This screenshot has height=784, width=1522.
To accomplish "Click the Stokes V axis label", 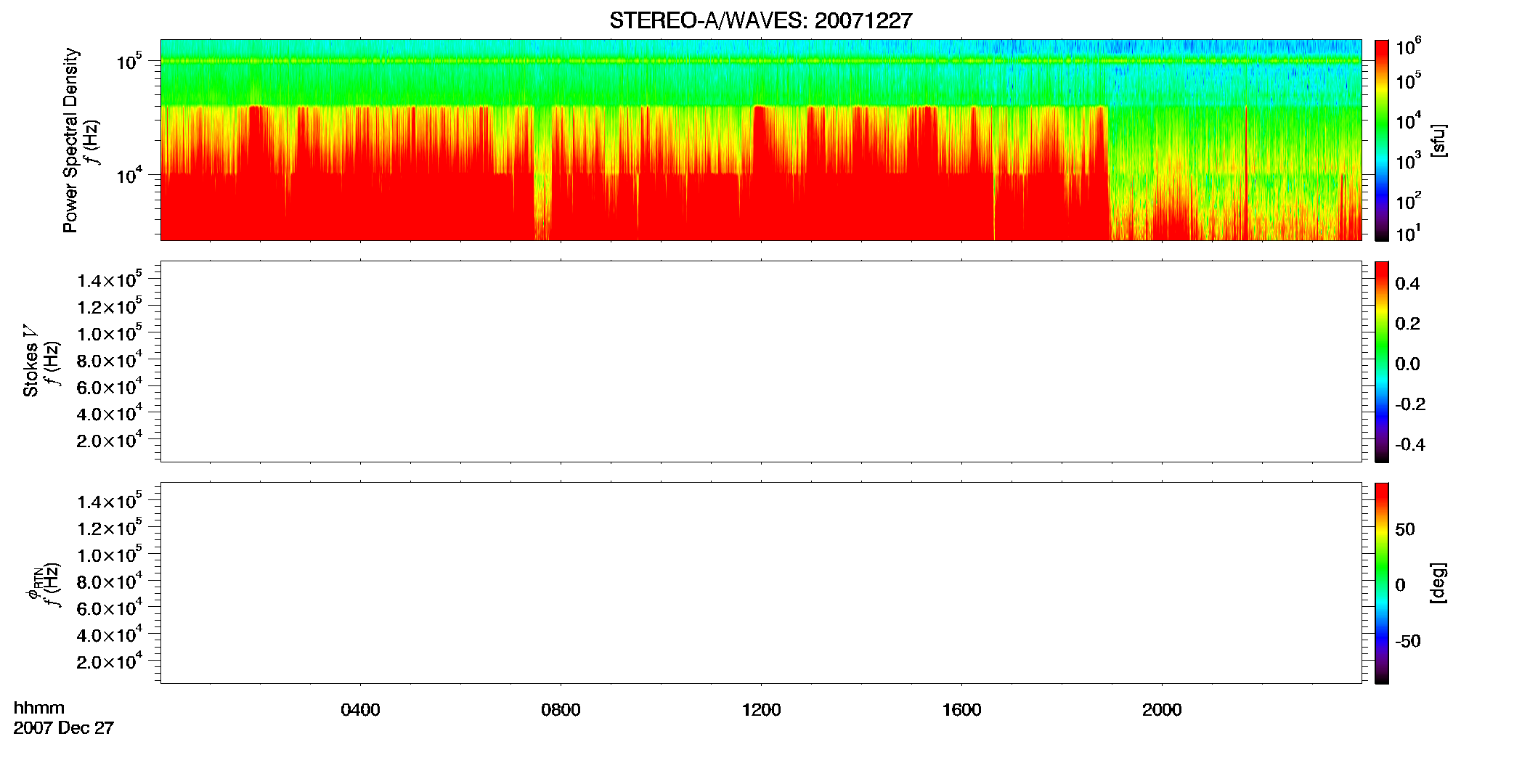I will coord(30,362).
